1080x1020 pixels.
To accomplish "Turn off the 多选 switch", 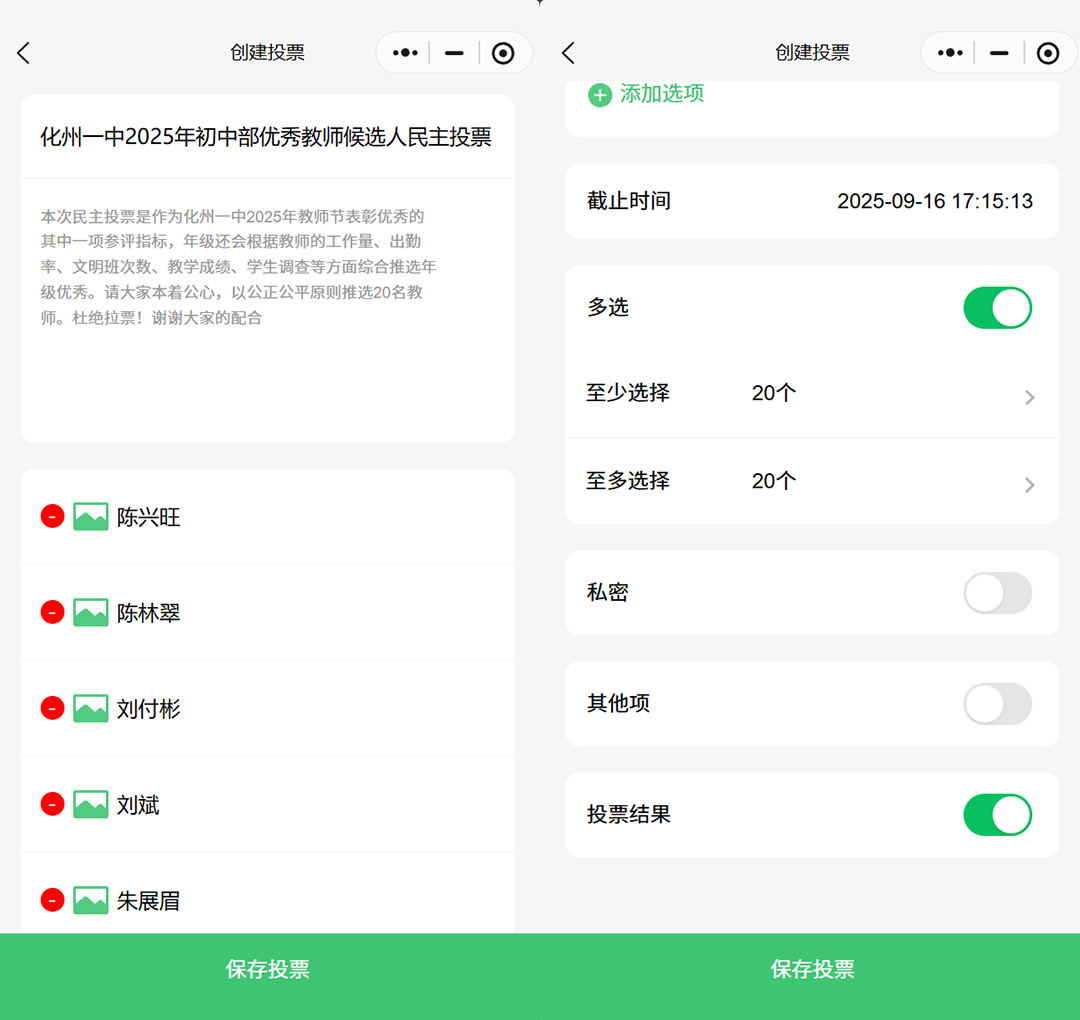I will pos(997,308).
